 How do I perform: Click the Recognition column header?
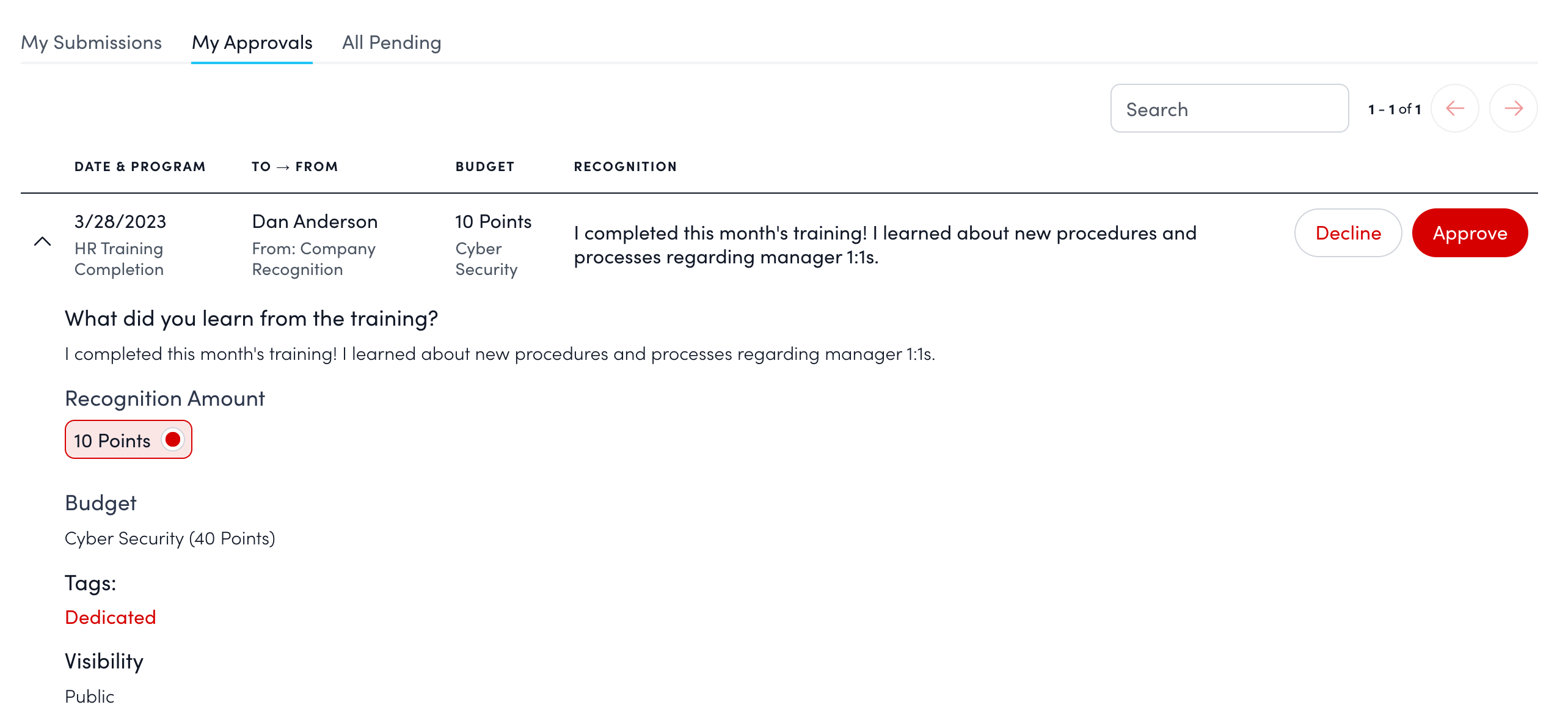pyautogui.click(x=625, y=167)
